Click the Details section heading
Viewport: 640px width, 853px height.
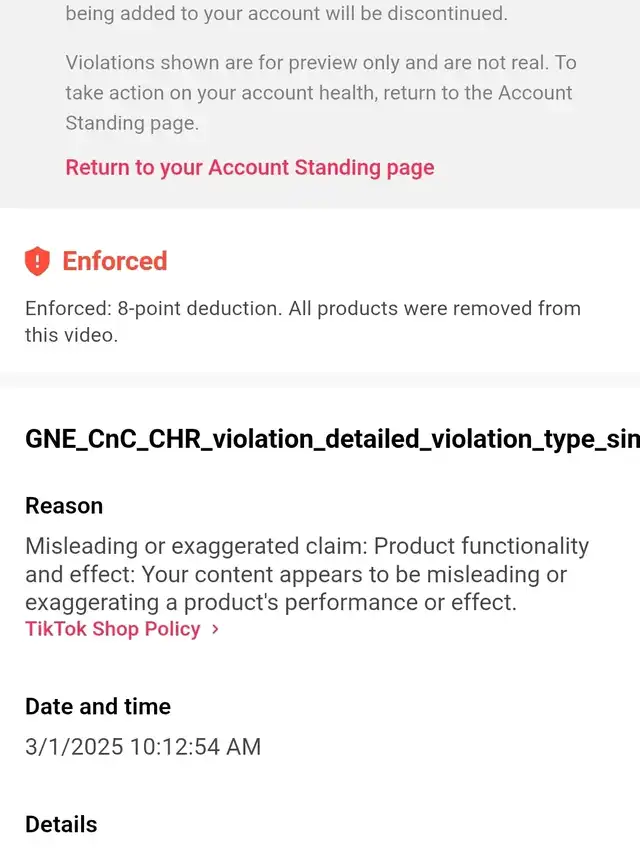(x=61, y=824)
